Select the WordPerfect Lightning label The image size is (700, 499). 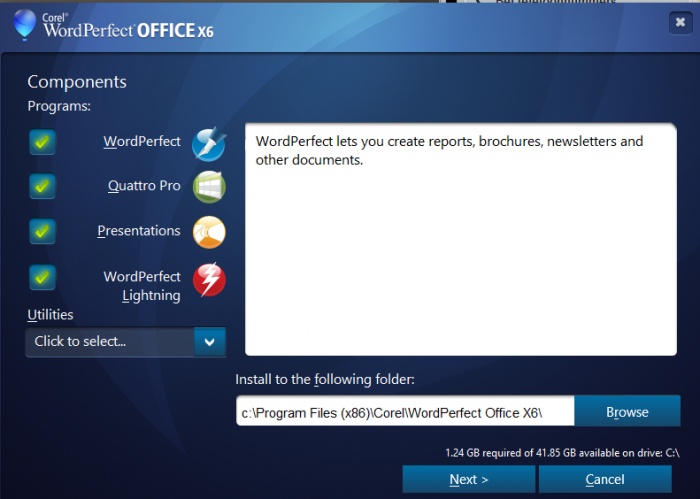[142, 286]
